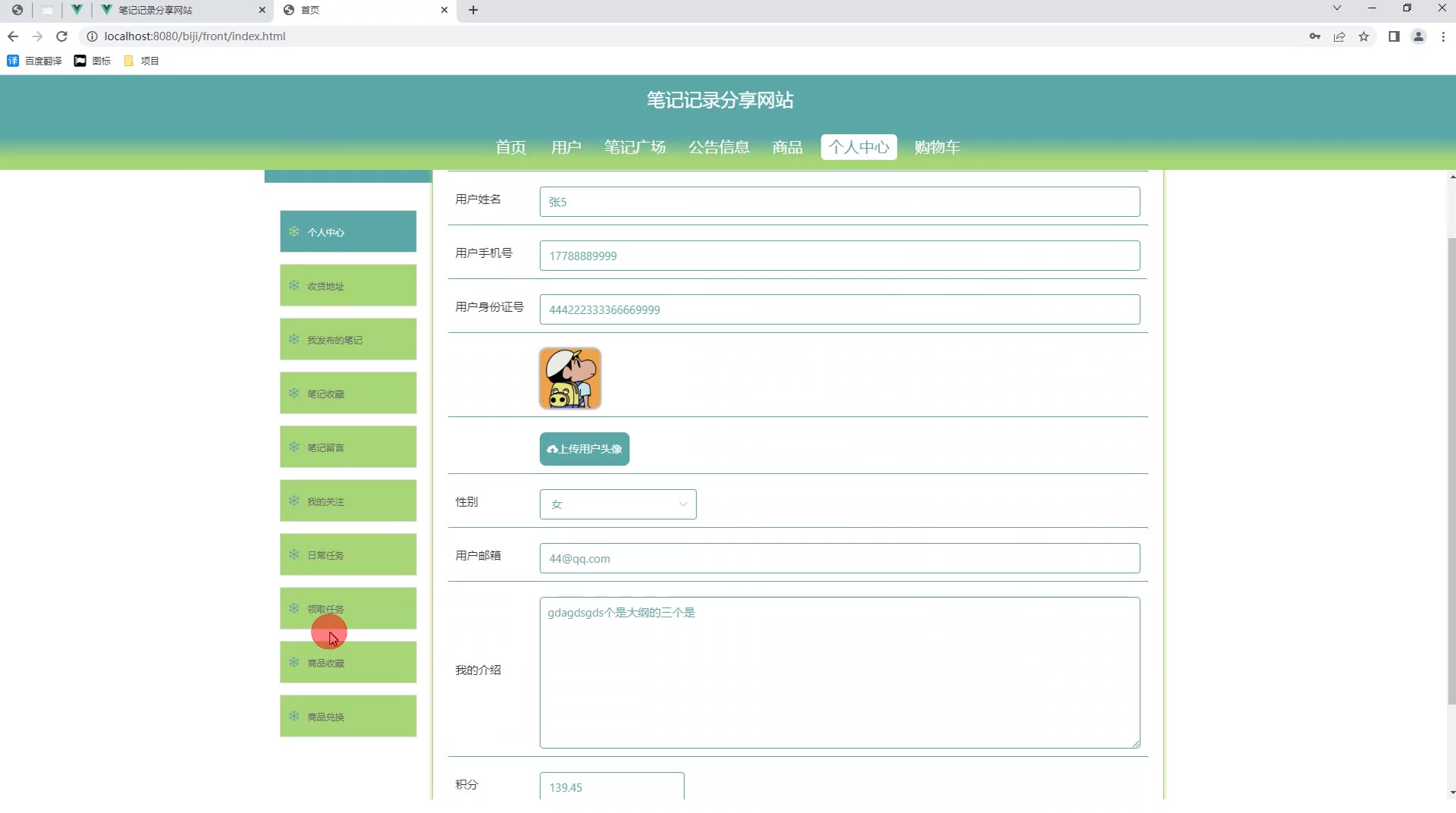Click the user avatar thumbnail image

570,378
